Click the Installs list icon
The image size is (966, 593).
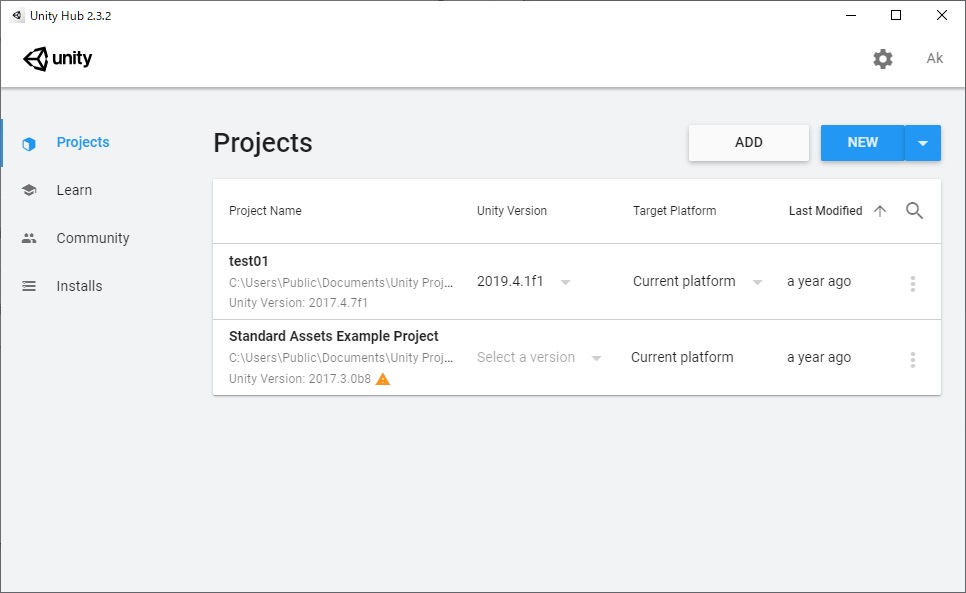click(x=29, y=286)
